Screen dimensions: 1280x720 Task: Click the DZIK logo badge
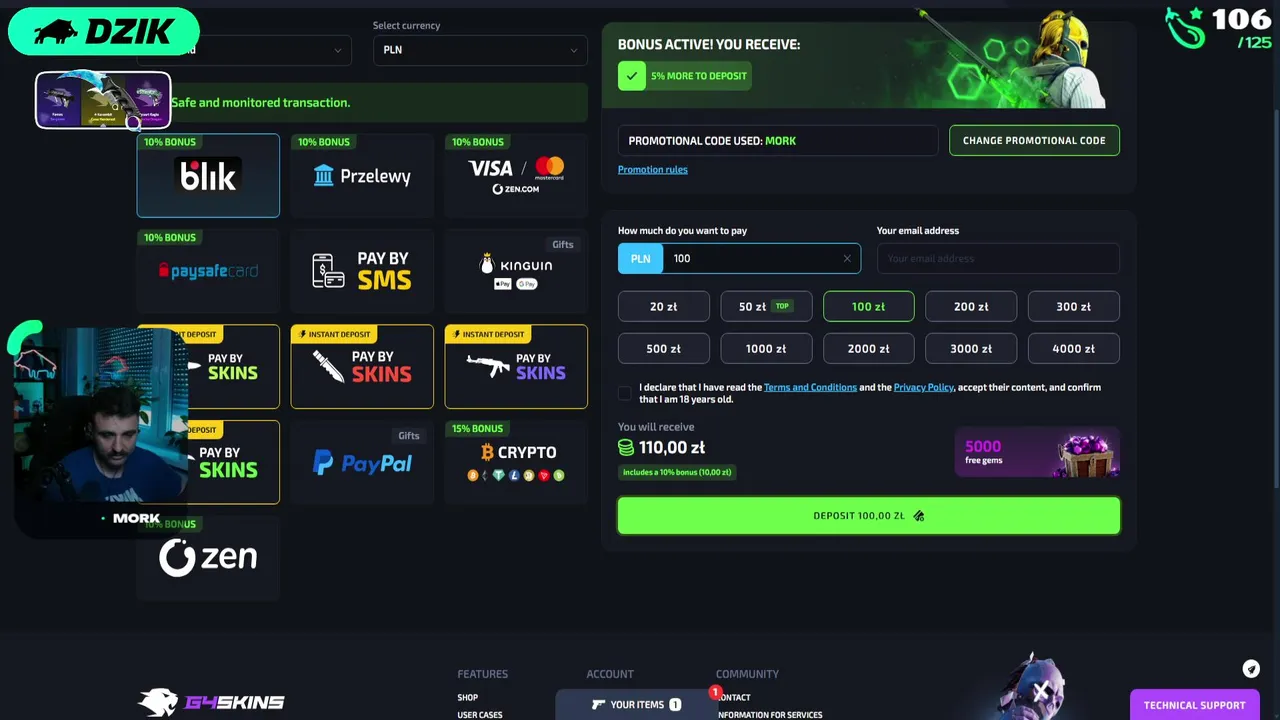click(104, 31)
